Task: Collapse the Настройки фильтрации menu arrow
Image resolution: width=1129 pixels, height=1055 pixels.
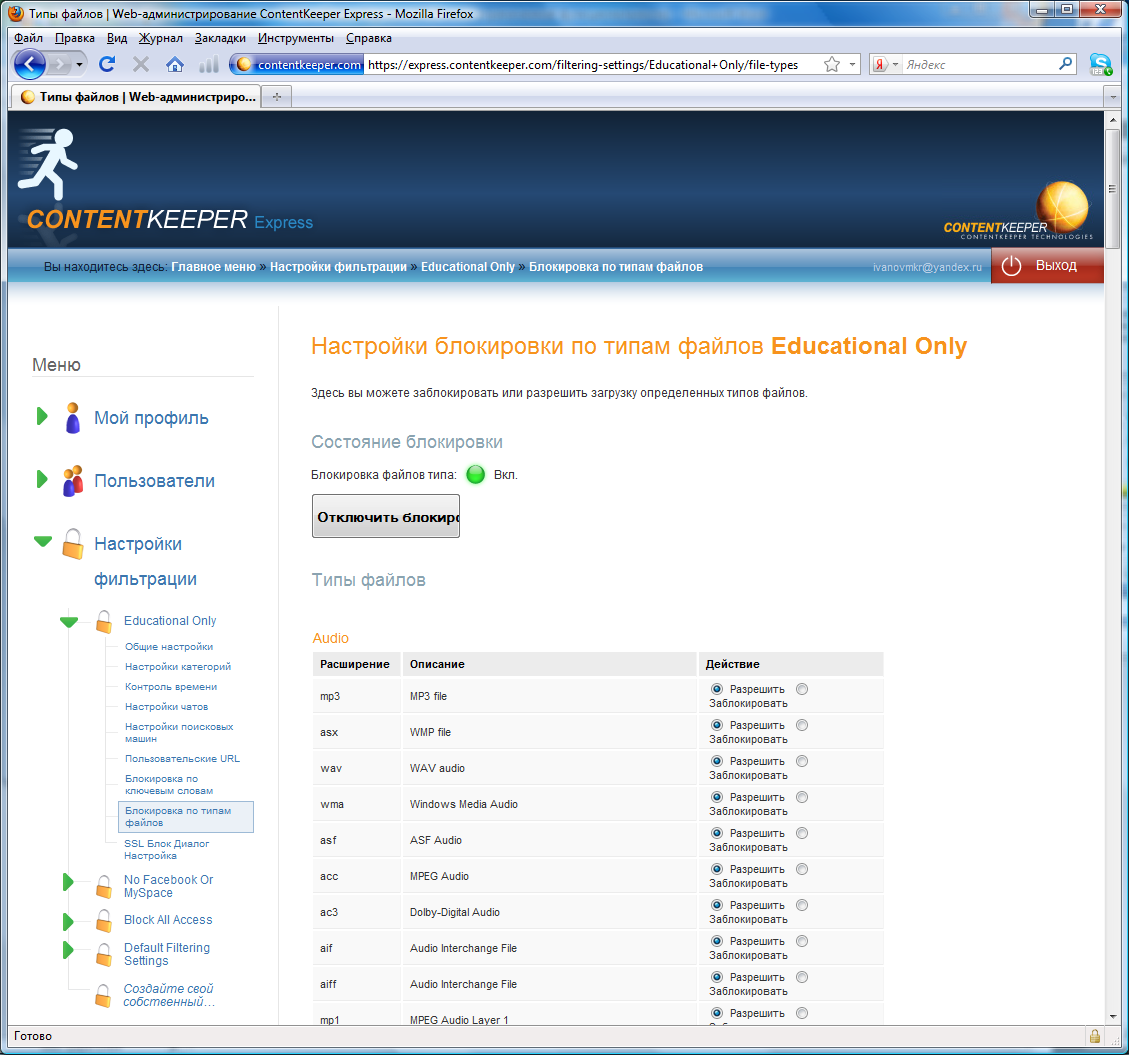Action: point(43,541)
